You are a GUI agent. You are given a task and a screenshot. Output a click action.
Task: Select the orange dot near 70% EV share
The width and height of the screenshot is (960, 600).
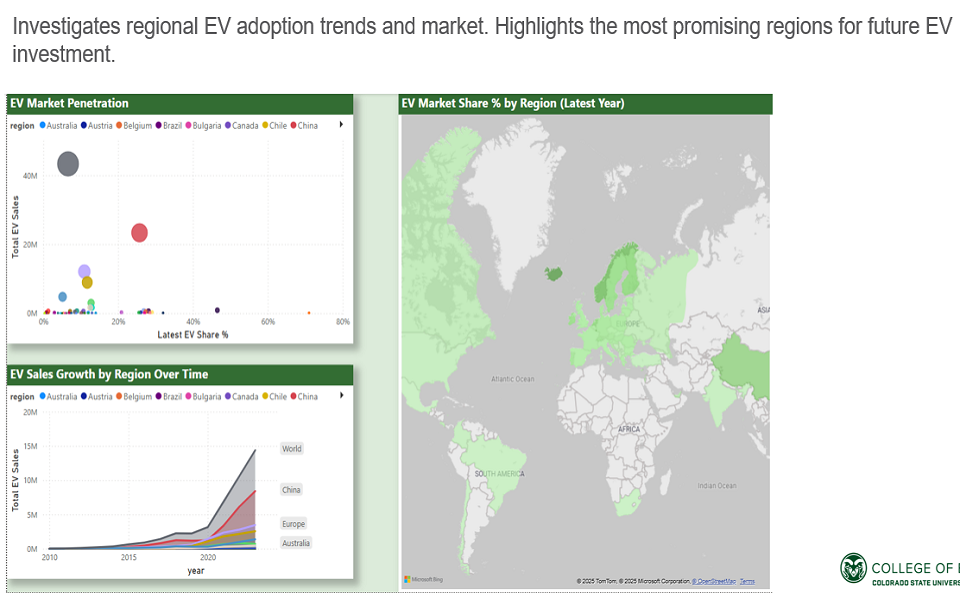click(x=309, y=313)
